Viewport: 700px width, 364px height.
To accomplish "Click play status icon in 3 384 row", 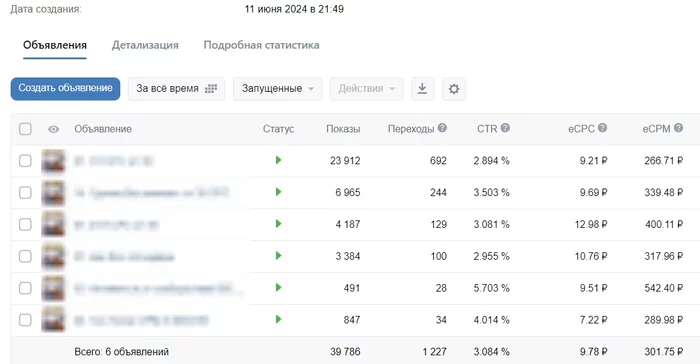I will point(278,256).
